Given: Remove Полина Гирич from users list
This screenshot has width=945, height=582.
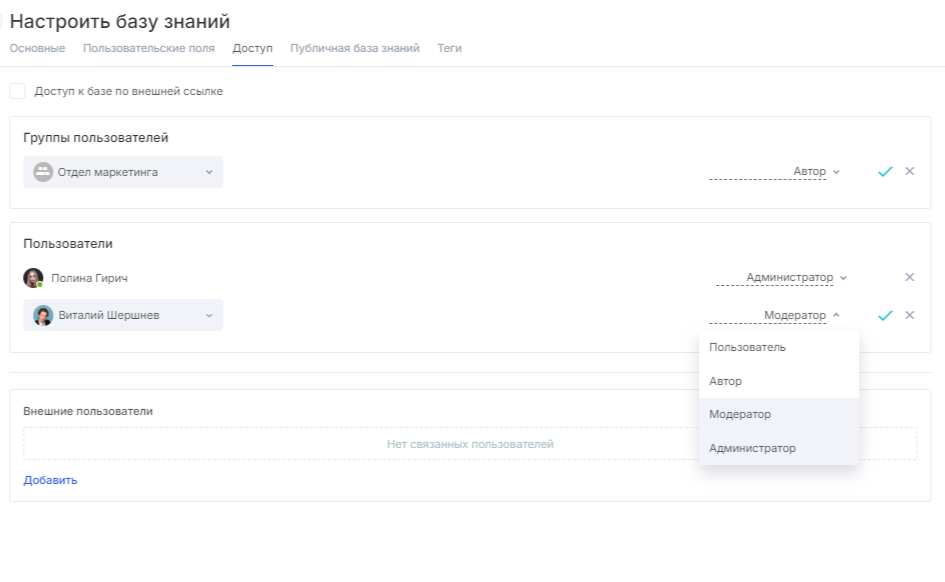Looking at the screenshot, I should [909, 278].
